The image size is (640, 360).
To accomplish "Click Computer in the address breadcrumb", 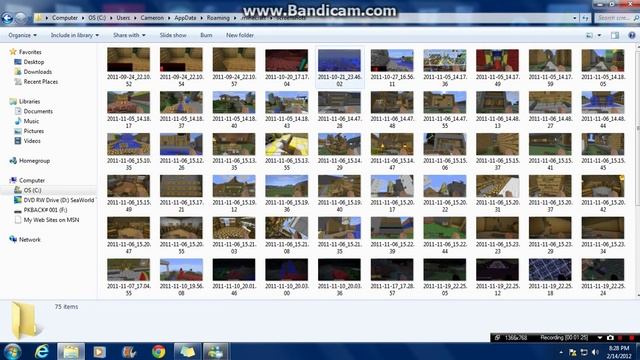I will [x=64, y=18].
